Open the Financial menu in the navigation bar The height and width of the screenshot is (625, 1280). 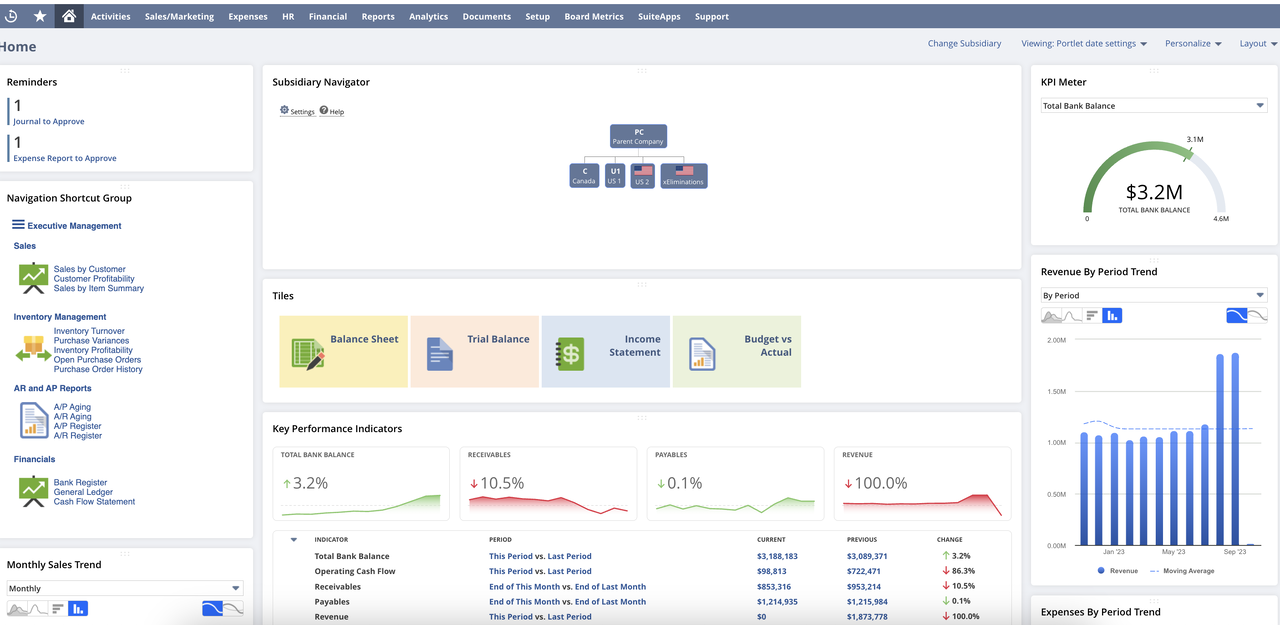point(328,15)
